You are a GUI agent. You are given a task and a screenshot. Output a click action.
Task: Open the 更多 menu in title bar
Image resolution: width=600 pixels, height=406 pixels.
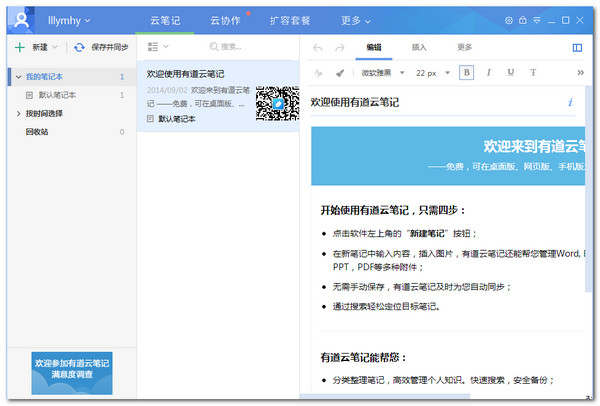(355, 21)
